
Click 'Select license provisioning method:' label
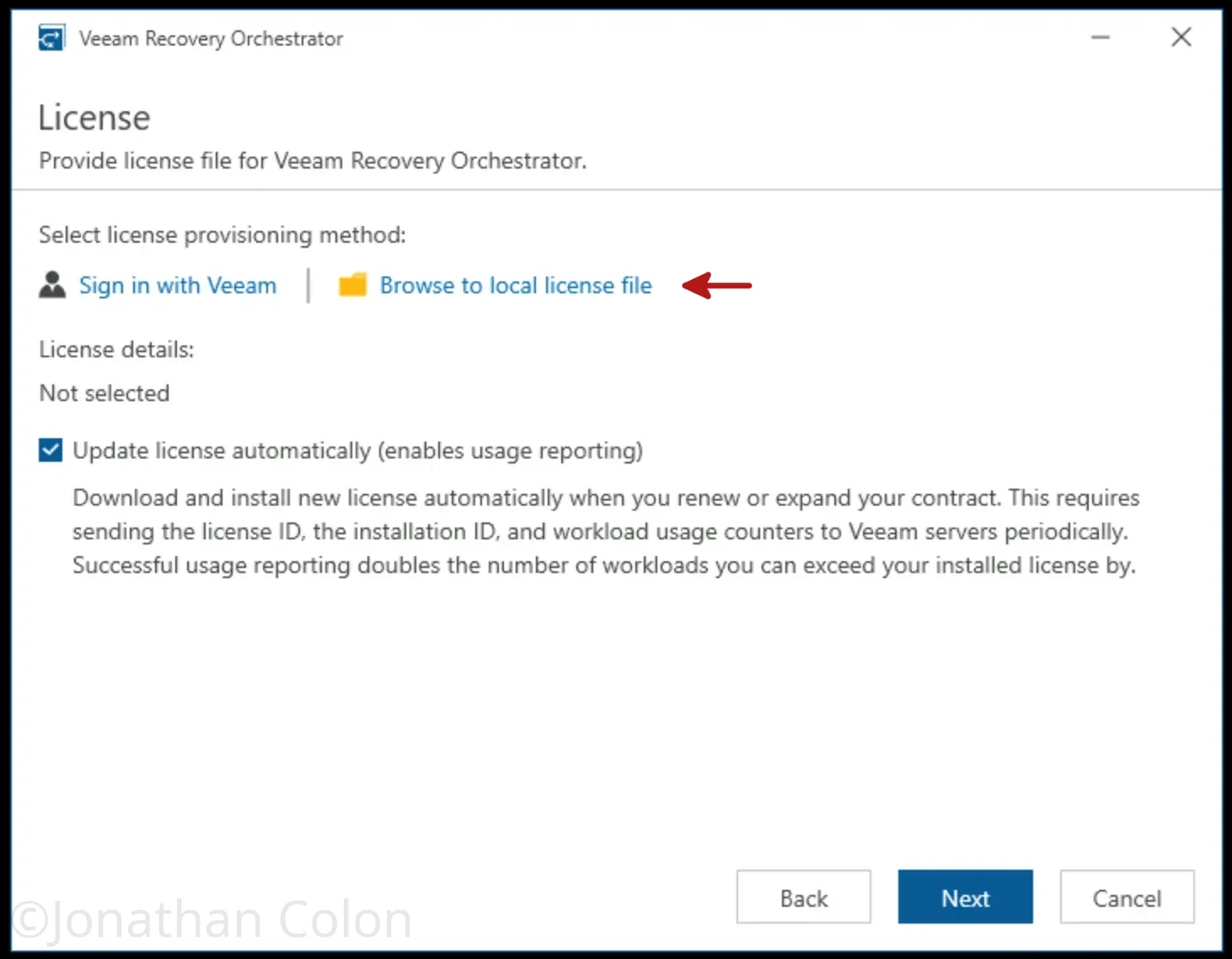[222, 235]
